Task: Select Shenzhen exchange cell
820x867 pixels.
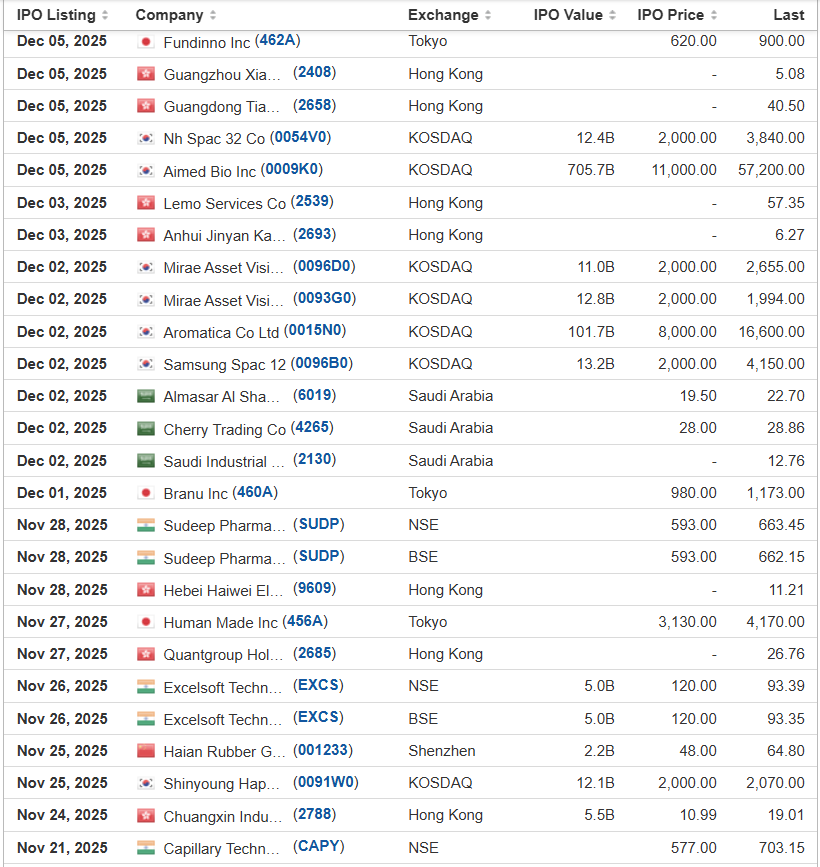Action: tap(442, 751)
